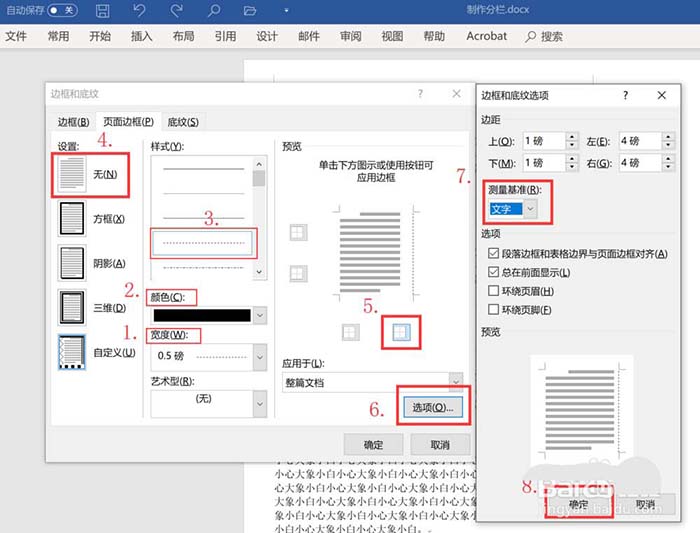Open the Acrobat ribbon tab
Image resolution: width=700 pixels, height=533 pixels.
487,36
